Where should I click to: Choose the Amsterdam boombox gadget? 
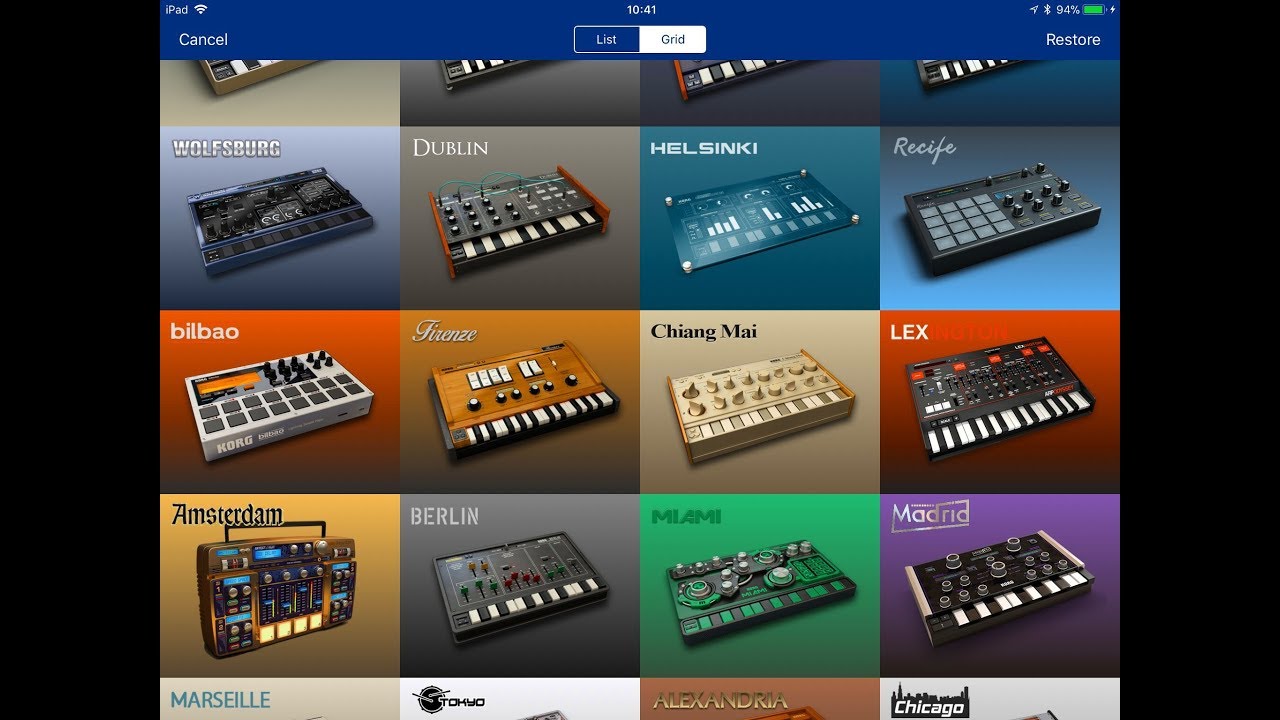(x=280, y=586)
